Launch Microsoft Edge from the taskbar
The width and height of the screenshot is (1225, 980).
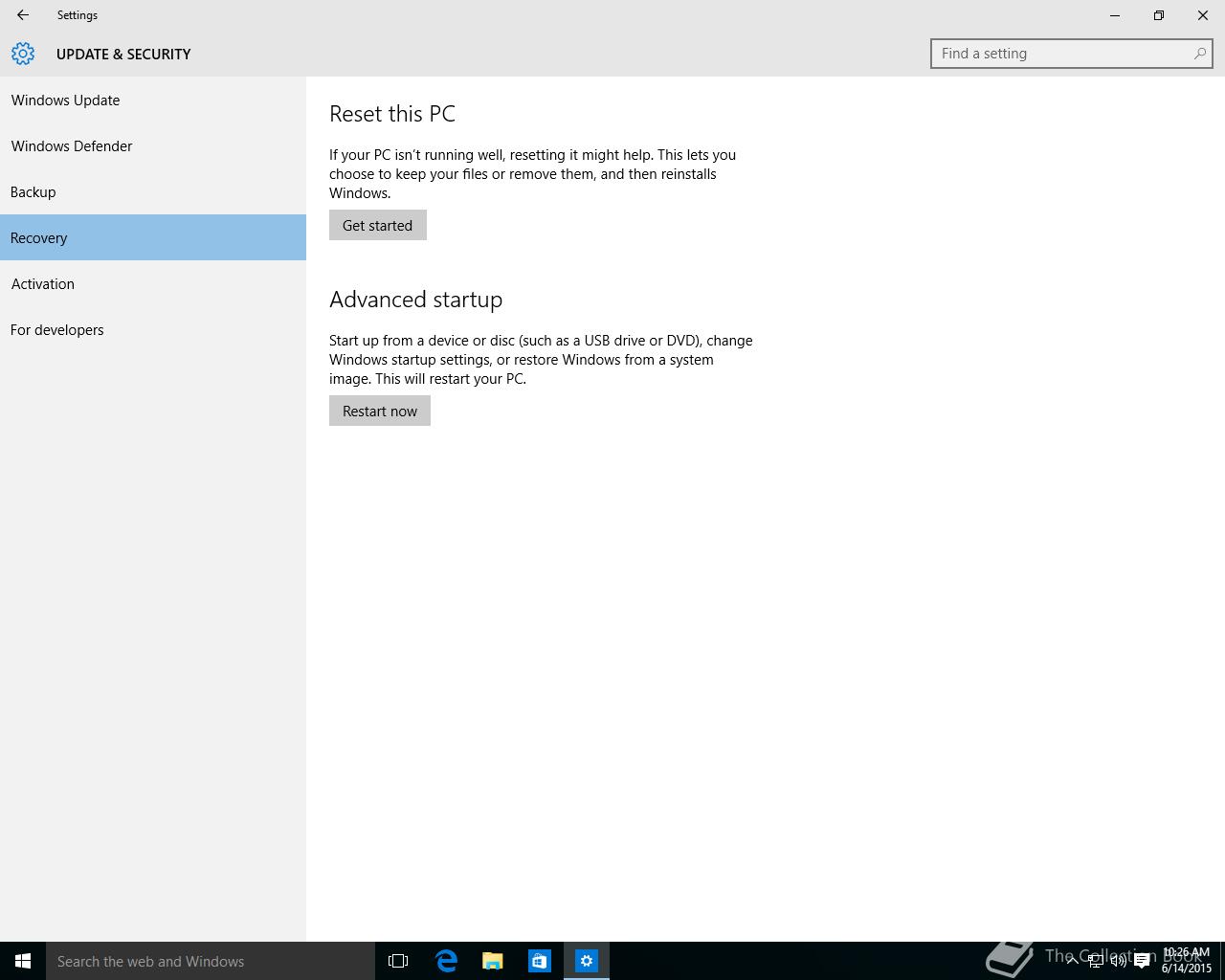point(446,961)
